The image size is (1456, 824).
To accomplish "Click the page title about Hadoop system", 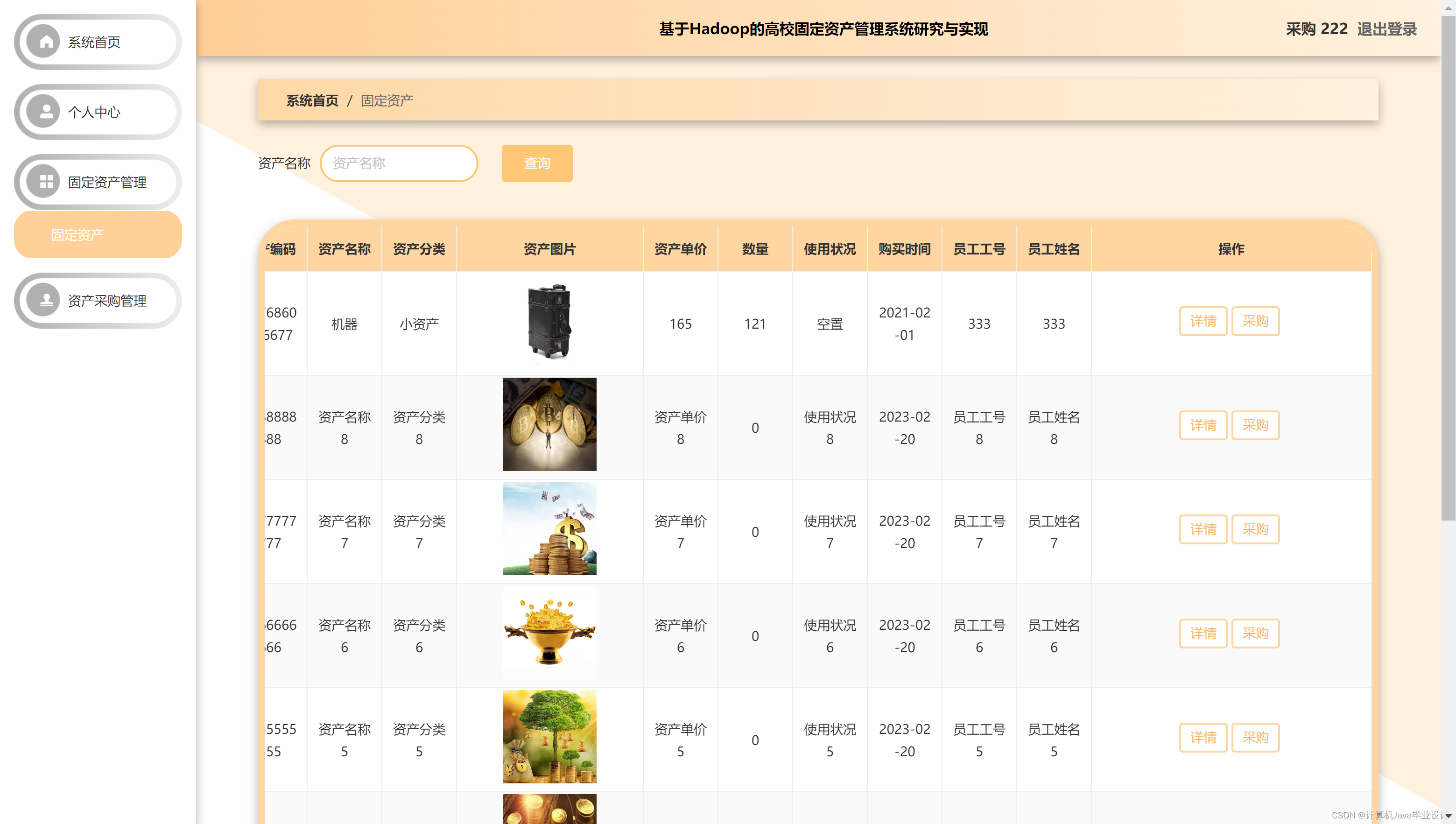I will tap(823, 29).
